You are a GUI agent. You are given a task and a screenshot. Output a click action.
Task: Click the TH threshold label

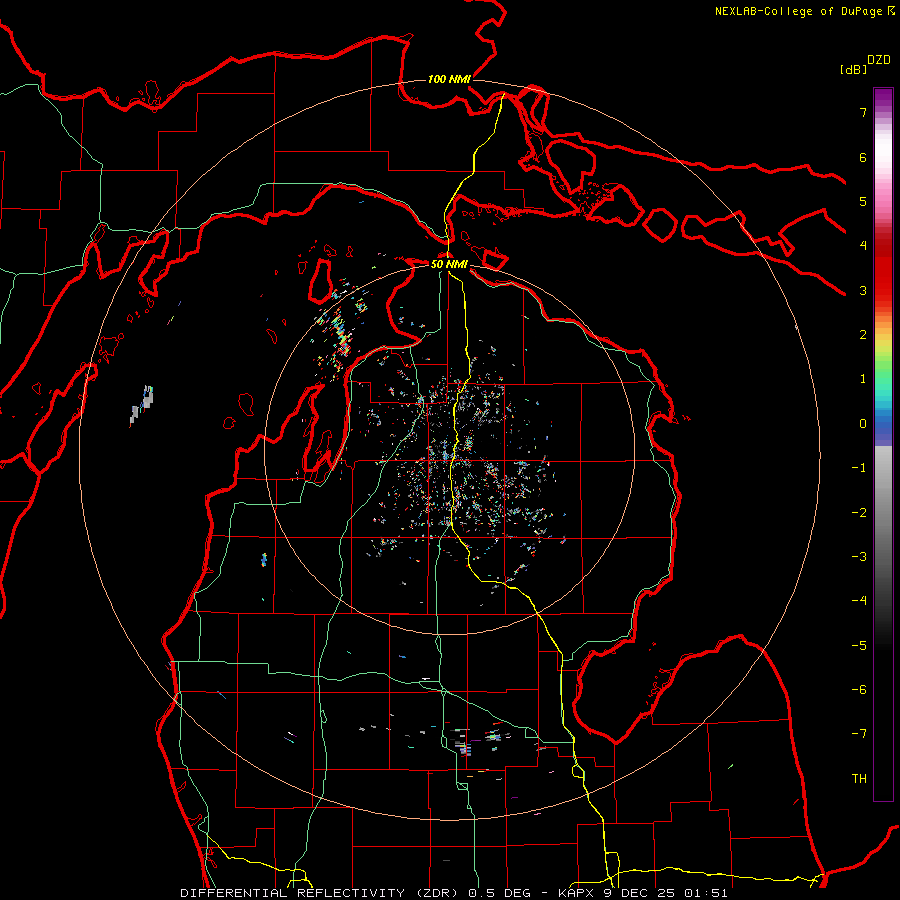point(859,779)
